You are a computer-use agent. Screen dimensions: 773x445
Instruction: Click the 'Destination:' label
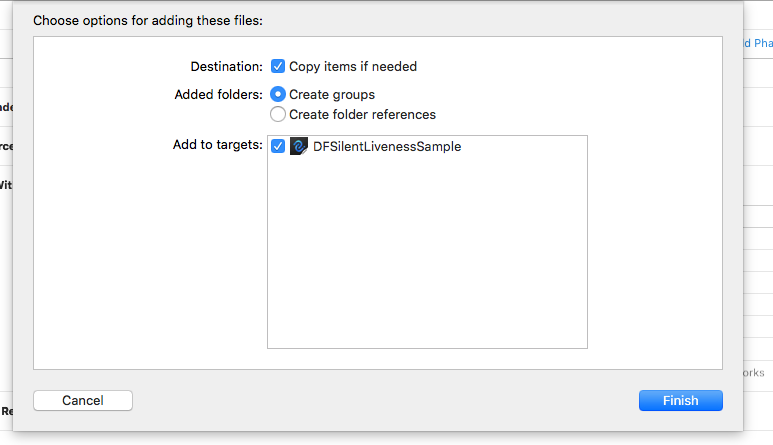[x=226, y=67]
